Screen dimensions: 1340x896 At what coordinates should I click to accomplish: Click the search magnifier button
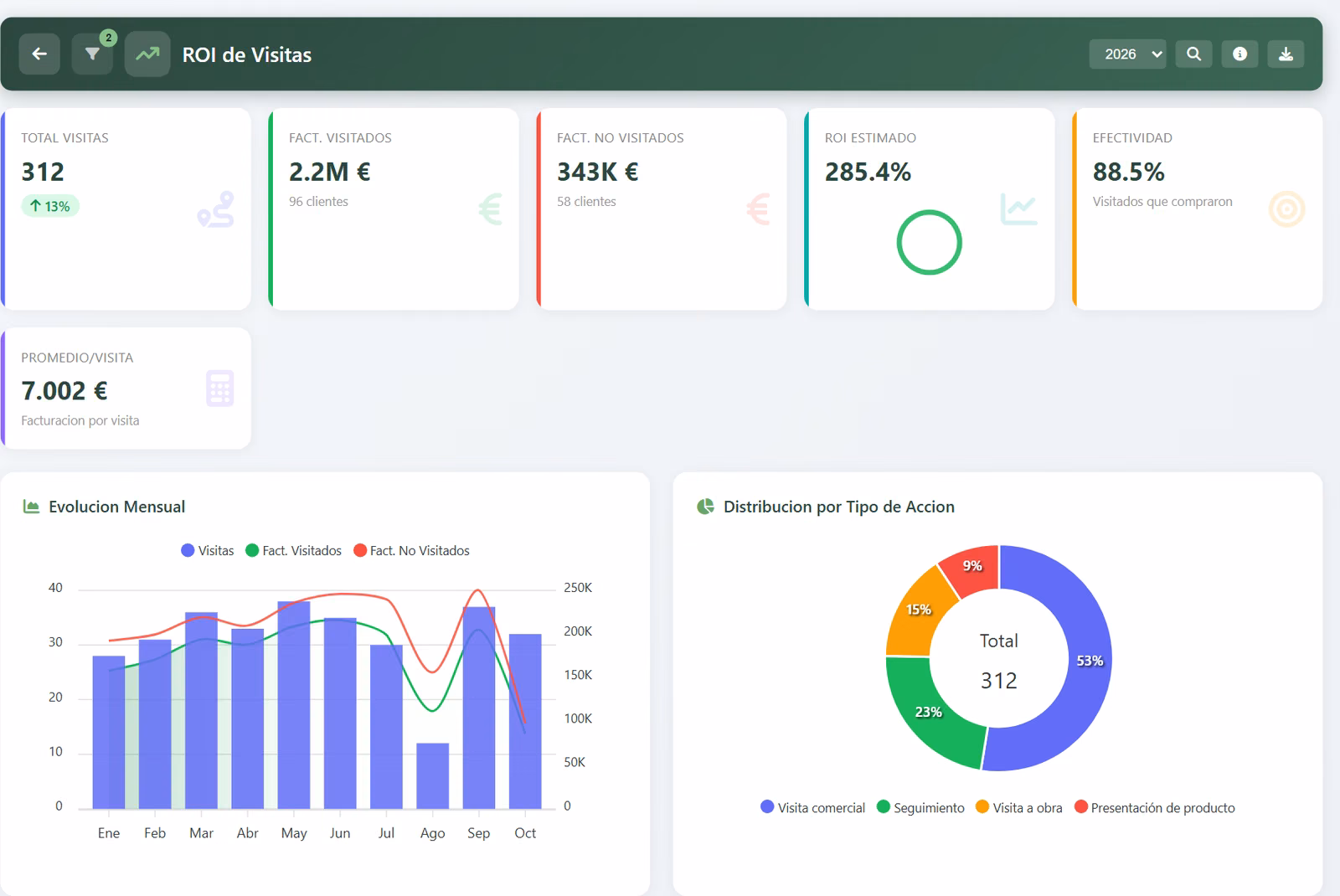point(1193,54)
